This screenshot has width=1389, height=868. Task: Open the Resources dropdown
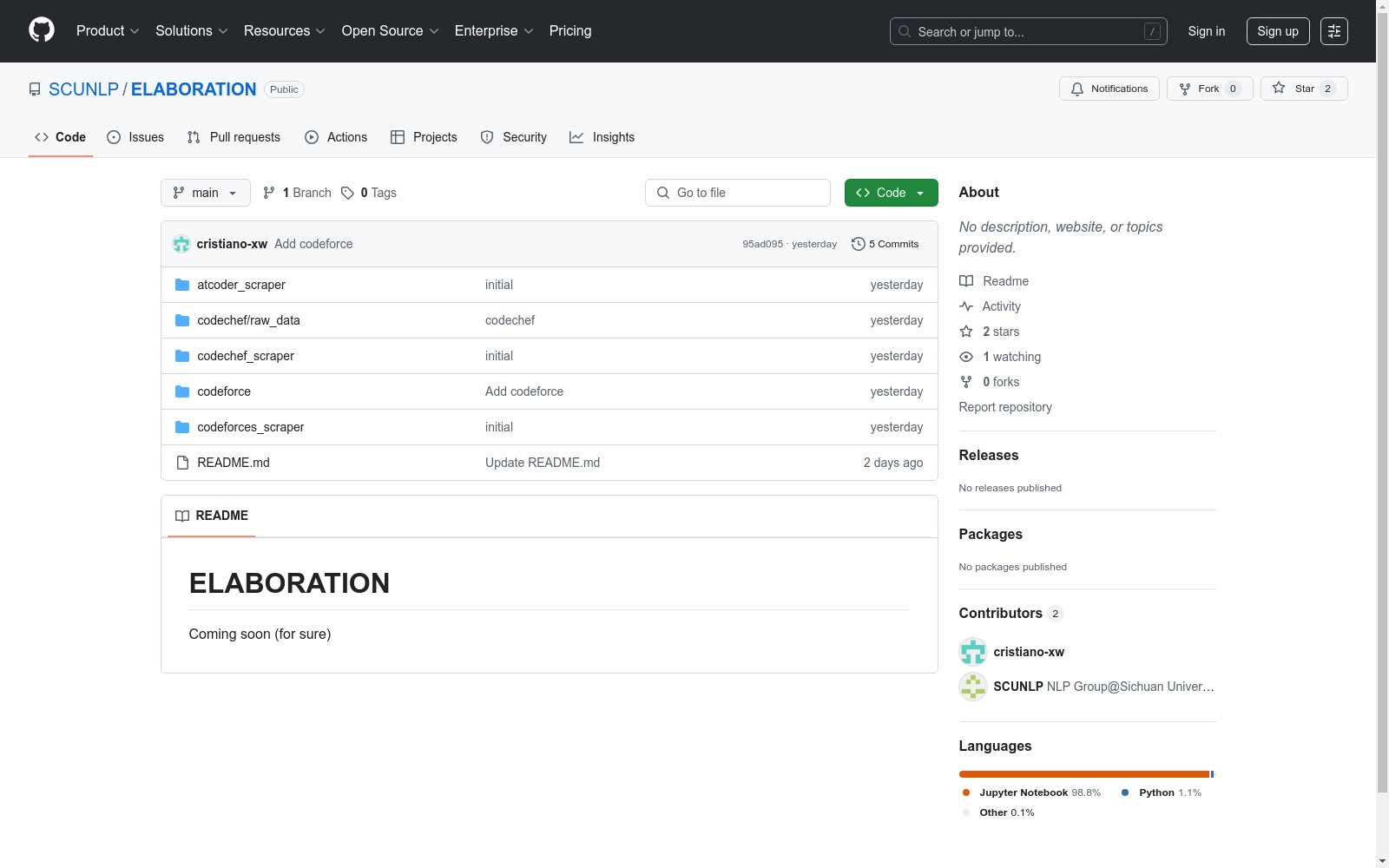point(285,31)
